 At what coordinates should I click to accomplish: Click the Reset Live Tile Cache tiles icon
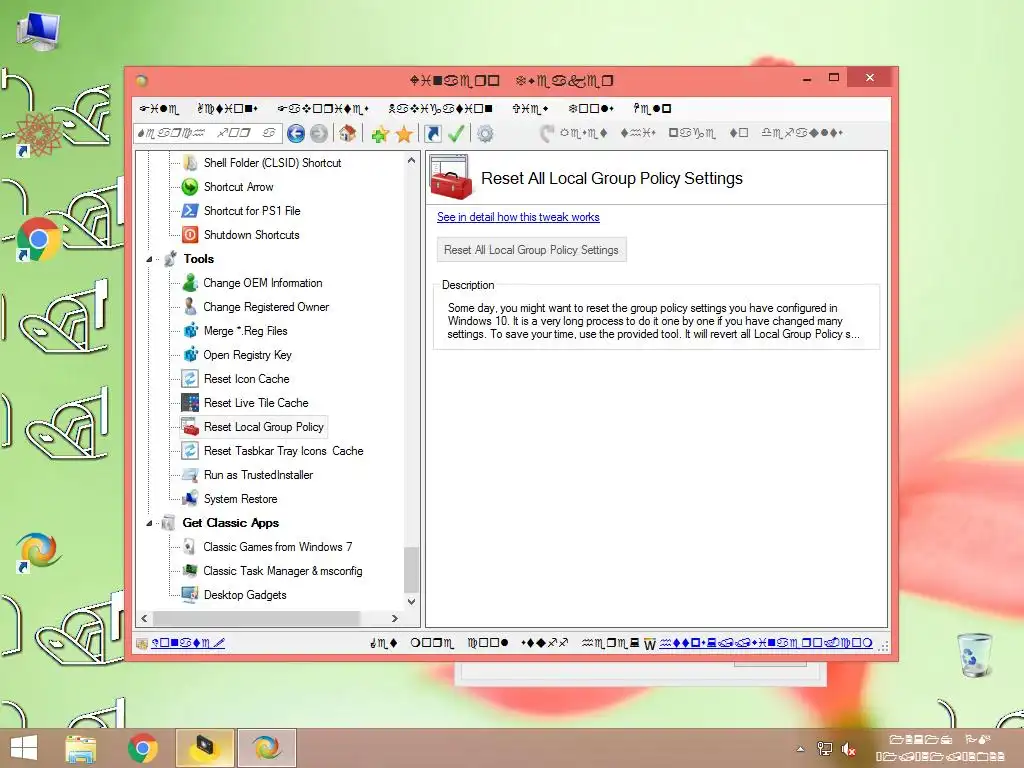(x=190, y=402)
